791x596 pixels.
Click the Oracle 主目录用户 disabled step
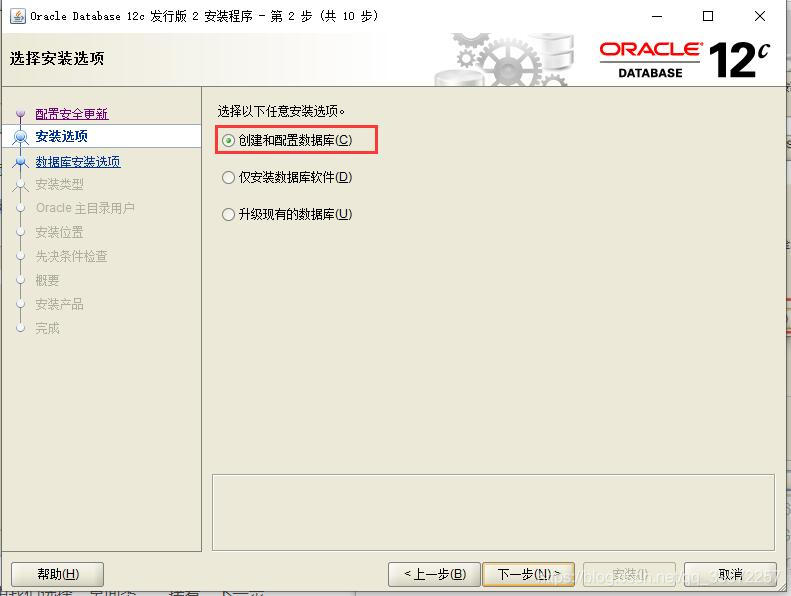tap(85, 208)
